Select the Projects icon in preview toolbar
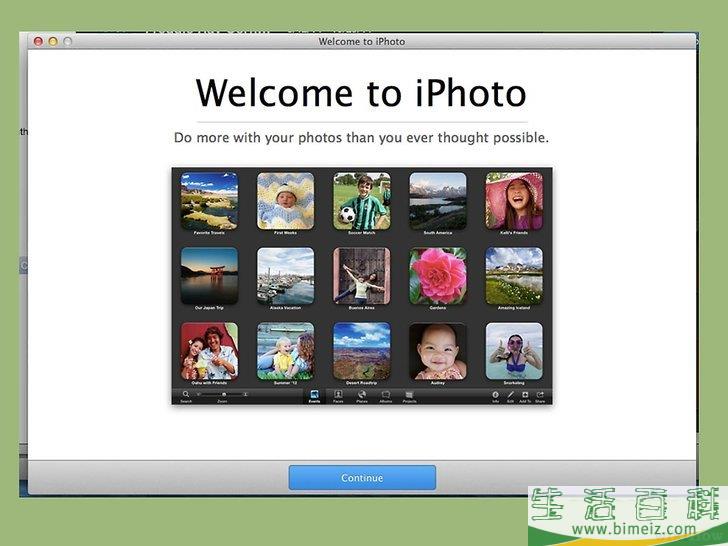Screen dimensions: 728x546 tap(409, 395)
